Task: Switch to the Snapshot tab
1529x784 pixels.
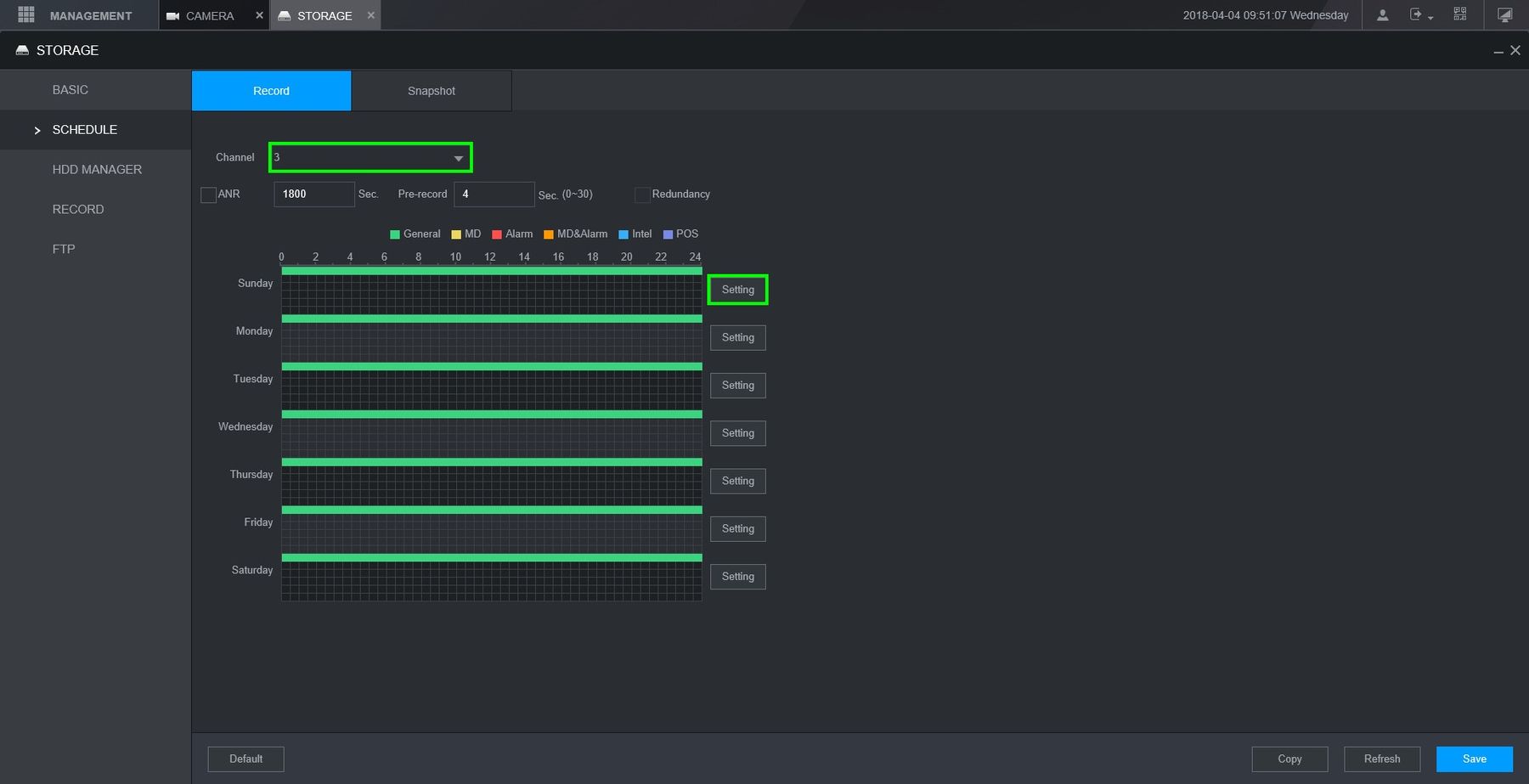Action: click(431, 91)
